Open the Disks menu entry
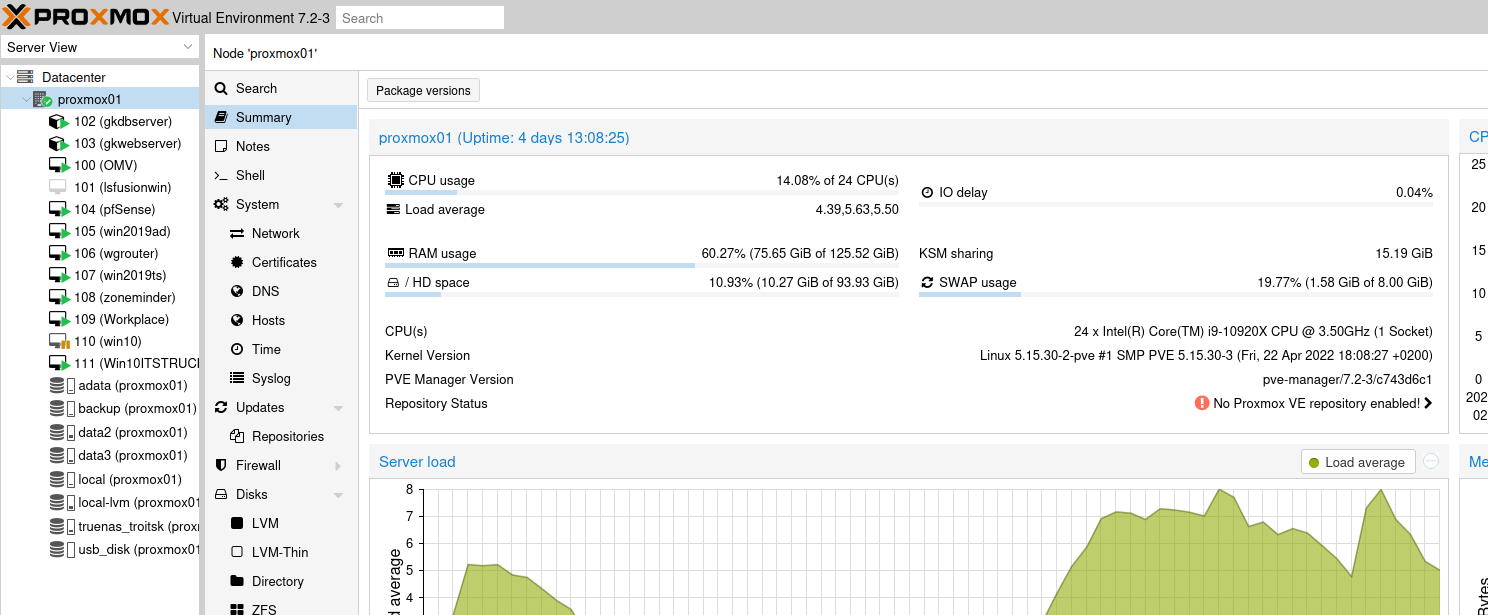1488x615 pixels. coord(281,494)
